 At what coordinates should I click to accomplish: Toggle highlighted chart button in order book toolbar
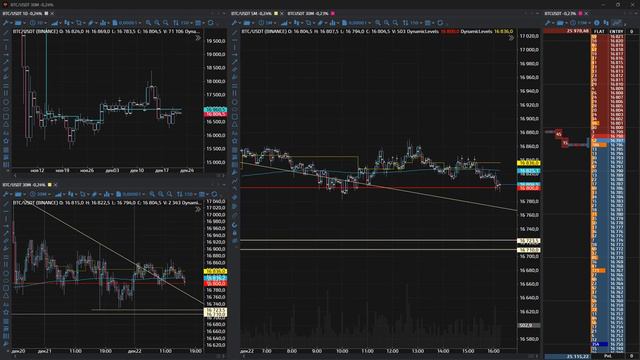point(616,23)
